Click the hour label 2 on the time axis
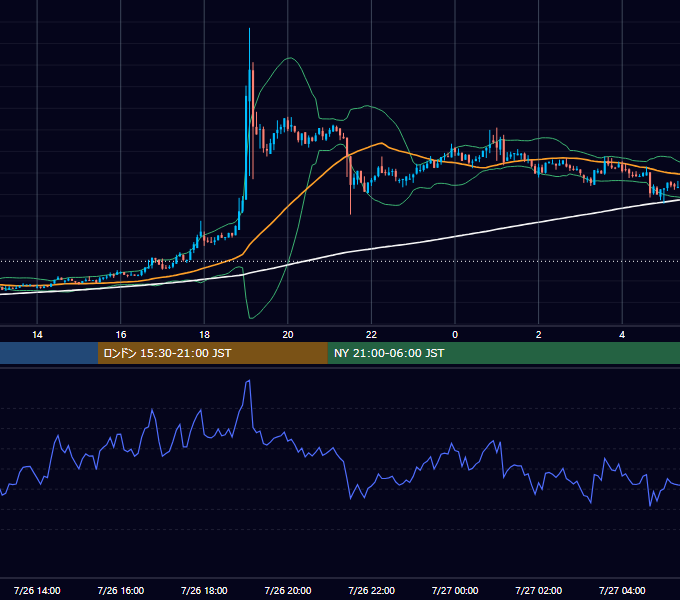The height and width of the screenshot is (600, 680). click(x=539, y=335)
